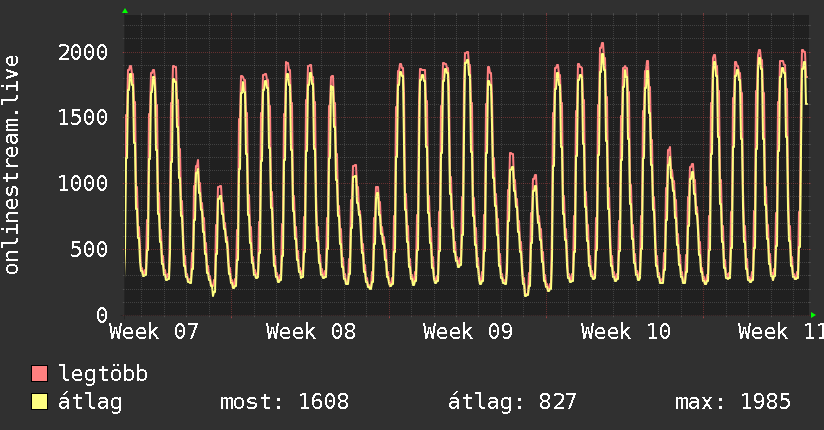Click the green arrow atop y-axis
824x430 pixels.
125,11
